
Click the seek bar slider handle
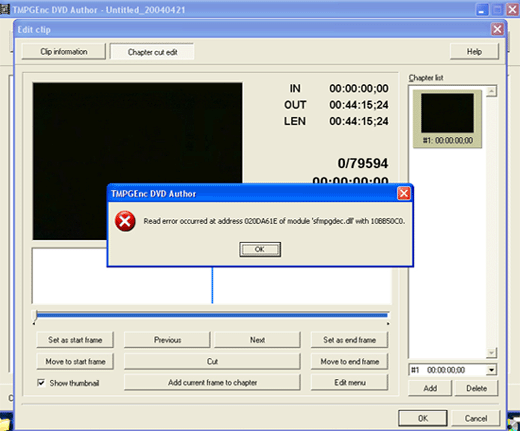click(35, 315)
